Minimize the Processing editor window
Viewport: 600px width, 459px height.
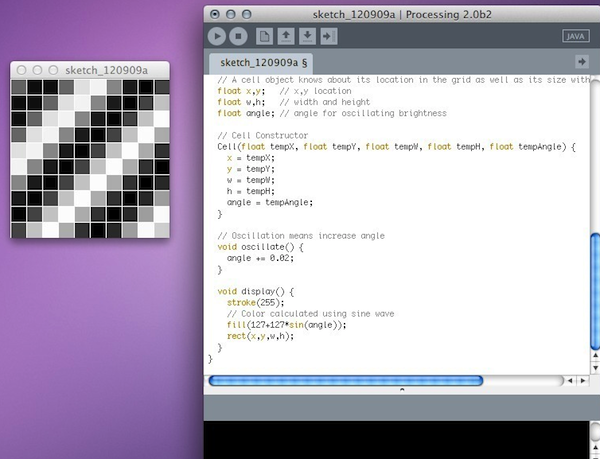point(231,15)
